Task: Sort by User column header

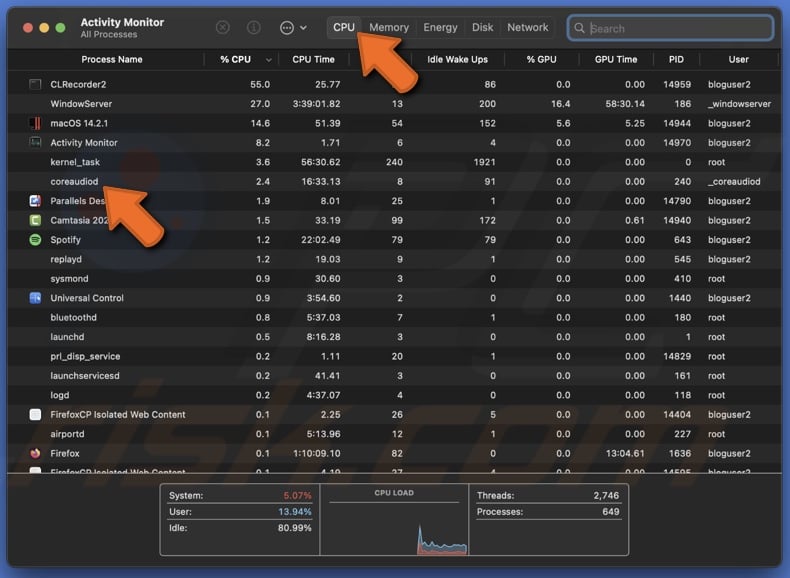Action: pyautogui.click(x=738, y=59)
